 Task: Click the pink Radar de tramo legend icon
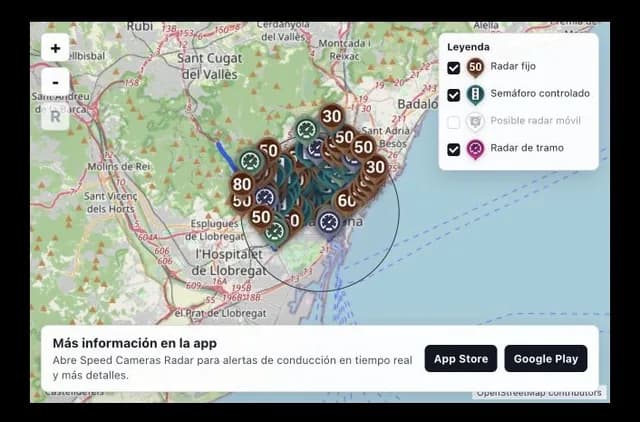475,149
